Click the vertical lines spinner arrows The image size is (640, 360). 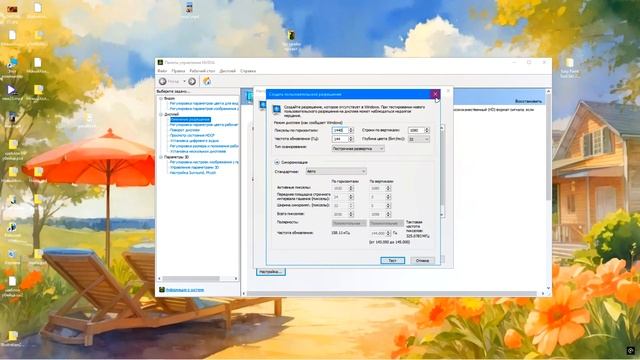pyautogui.click(x=427, y=130)
